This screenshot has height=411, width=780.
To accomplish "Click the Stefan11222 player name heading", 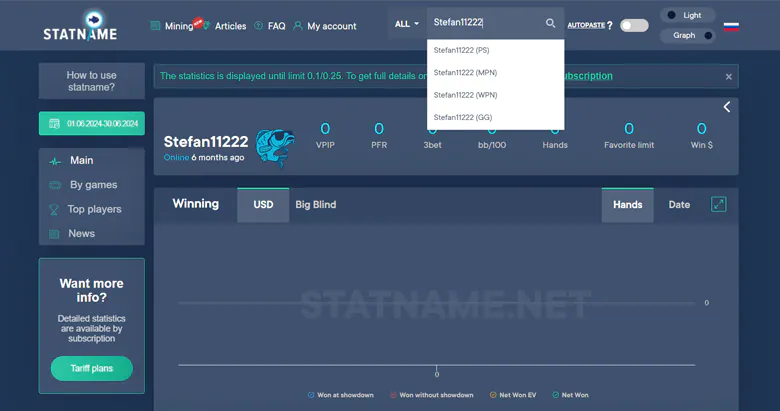I will tap(206, 142).
